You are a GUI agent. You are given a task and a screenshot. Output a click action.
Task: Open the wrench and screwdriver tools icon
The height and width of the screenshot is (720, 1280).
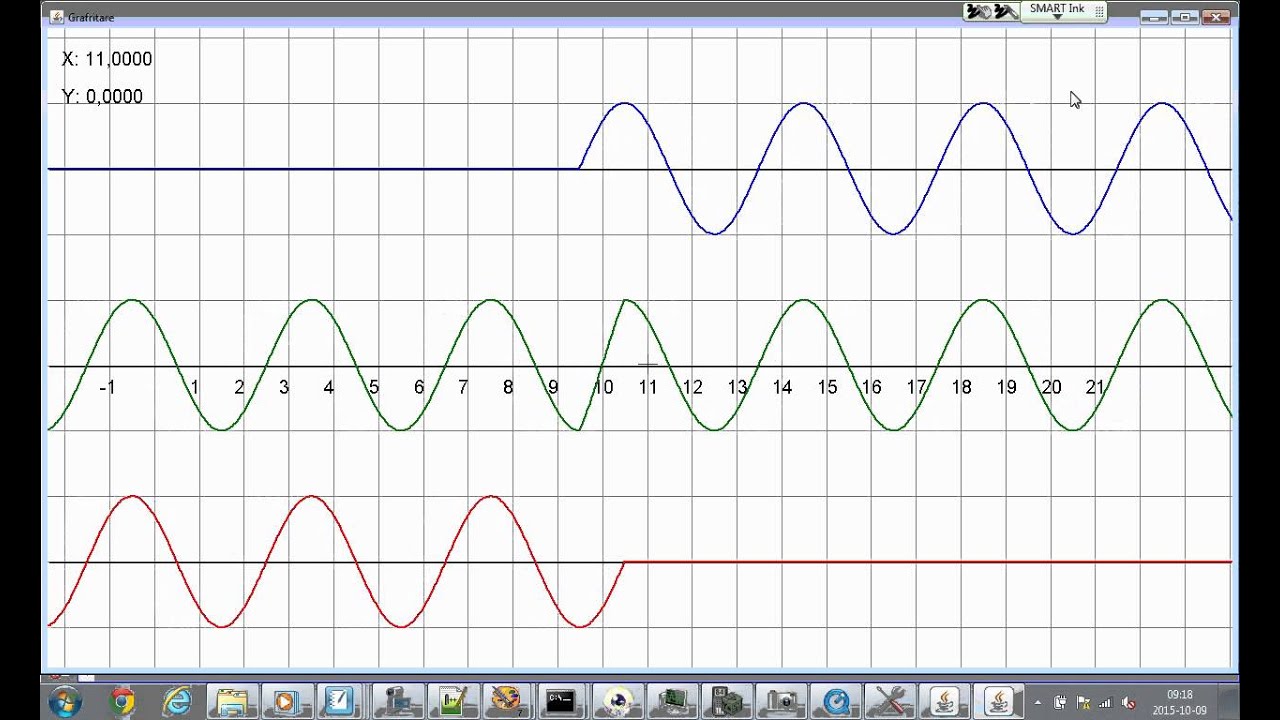(x=889, y=702)
